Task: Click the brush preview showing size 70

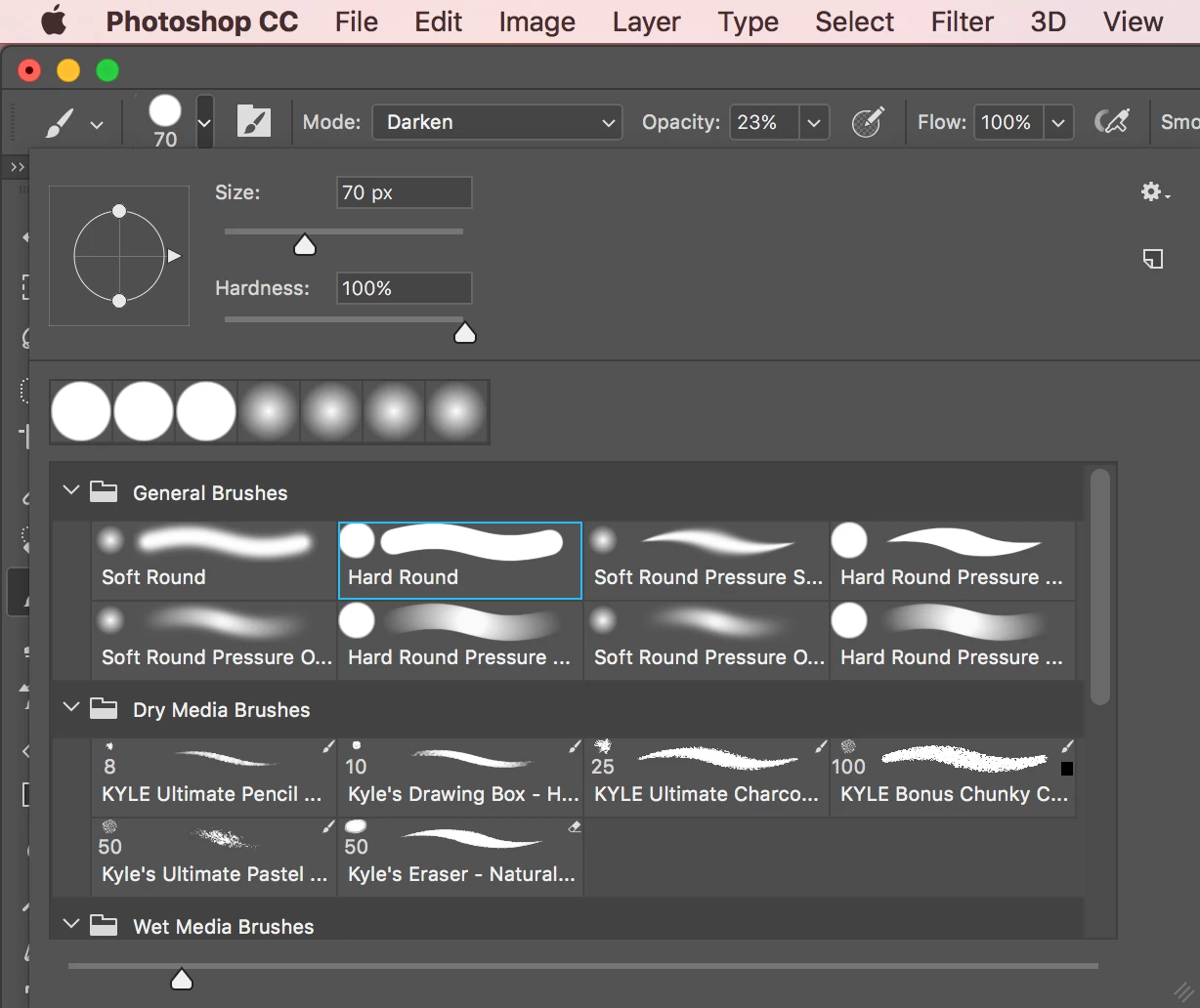Action: [x=165, y=121]
